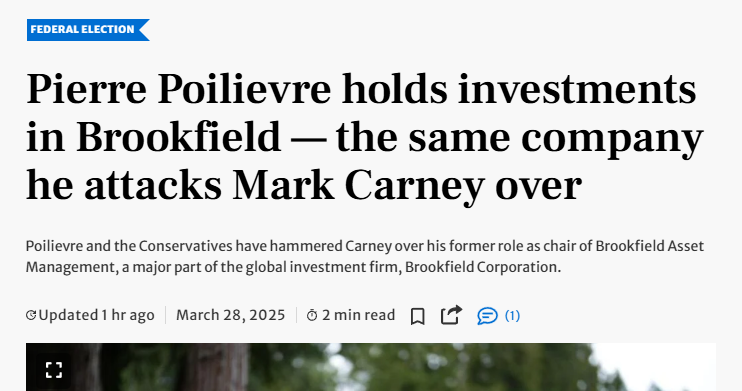Open the article's lead photo

click(x=371, y=367)
